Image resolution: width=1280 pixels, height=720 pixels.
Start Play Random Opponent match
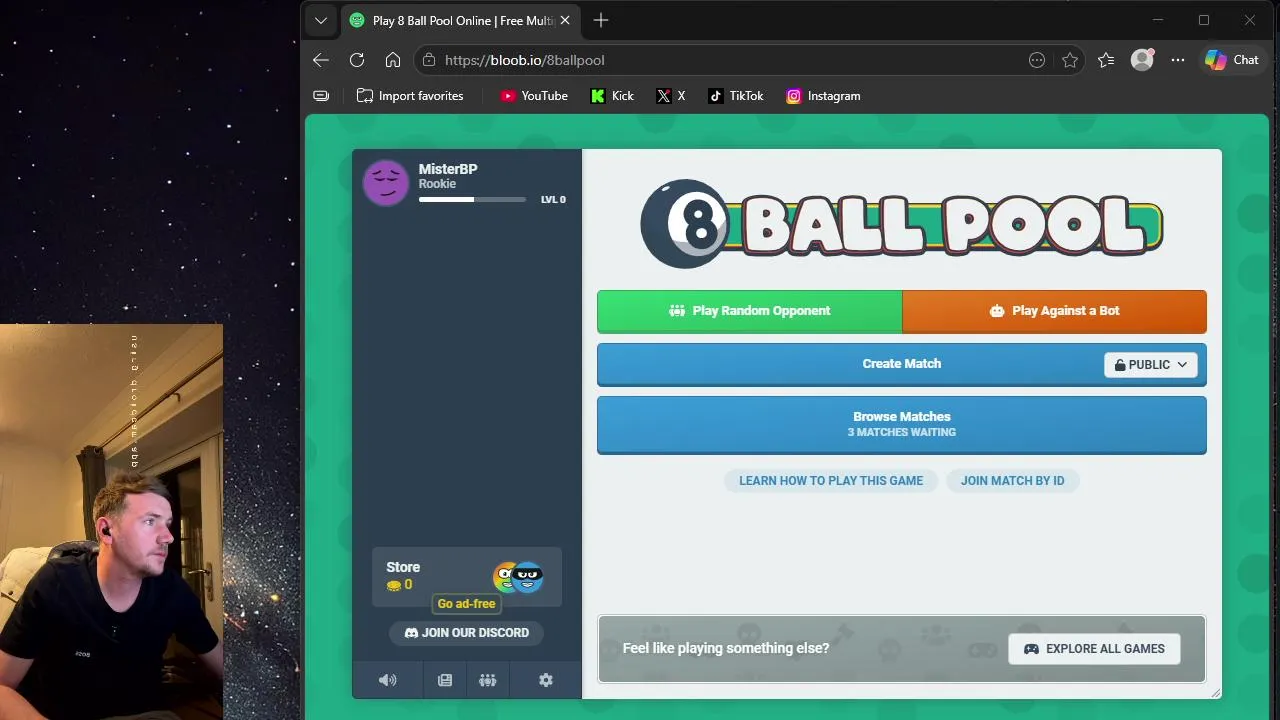tap(750, 311)
